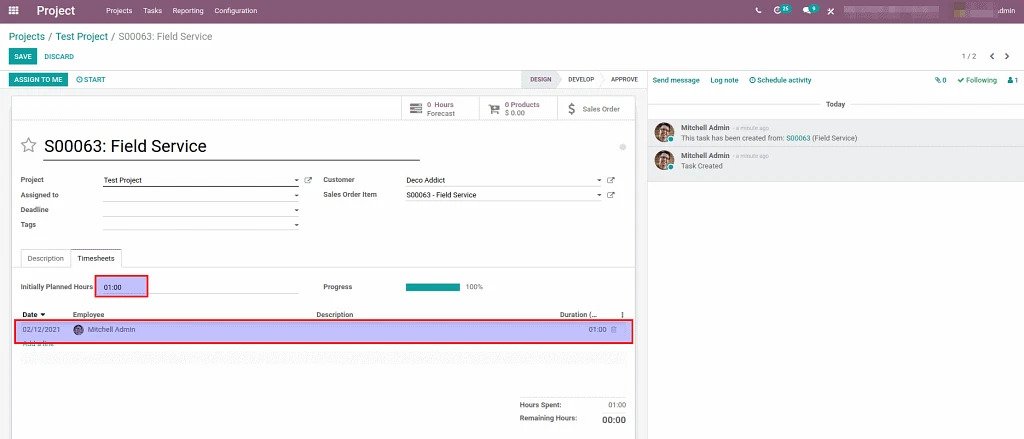Click the phone call icon in top bar
This screenshot has width=1024, height=439.
758,11
